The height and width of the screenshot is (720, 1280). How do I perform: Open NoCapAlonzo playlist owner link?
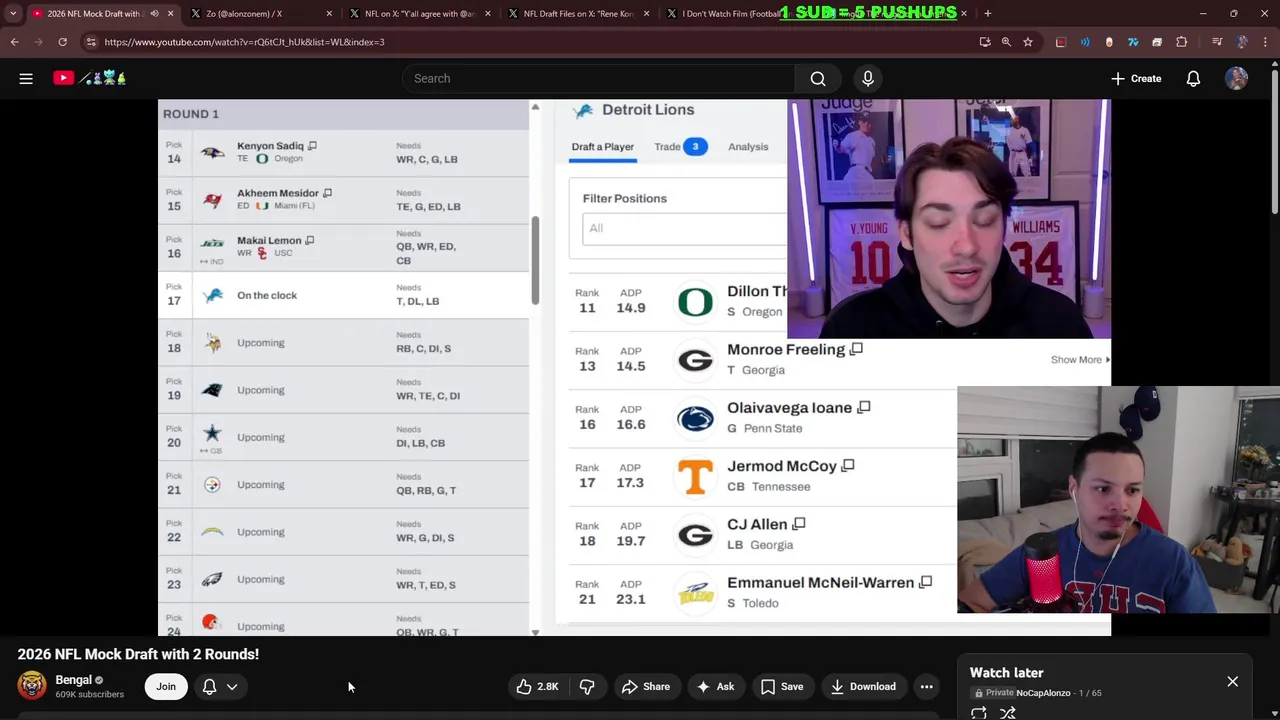tap(1043, 693)
